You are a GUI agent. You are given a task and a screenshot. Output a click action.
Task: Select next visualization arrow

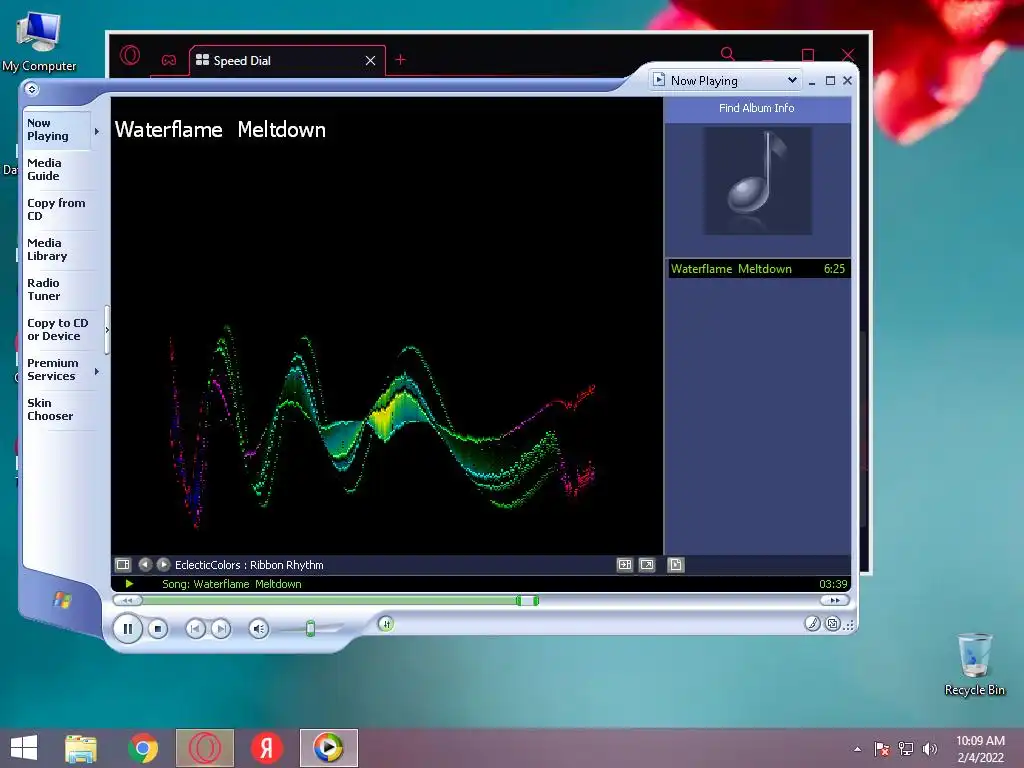(163, 564)
